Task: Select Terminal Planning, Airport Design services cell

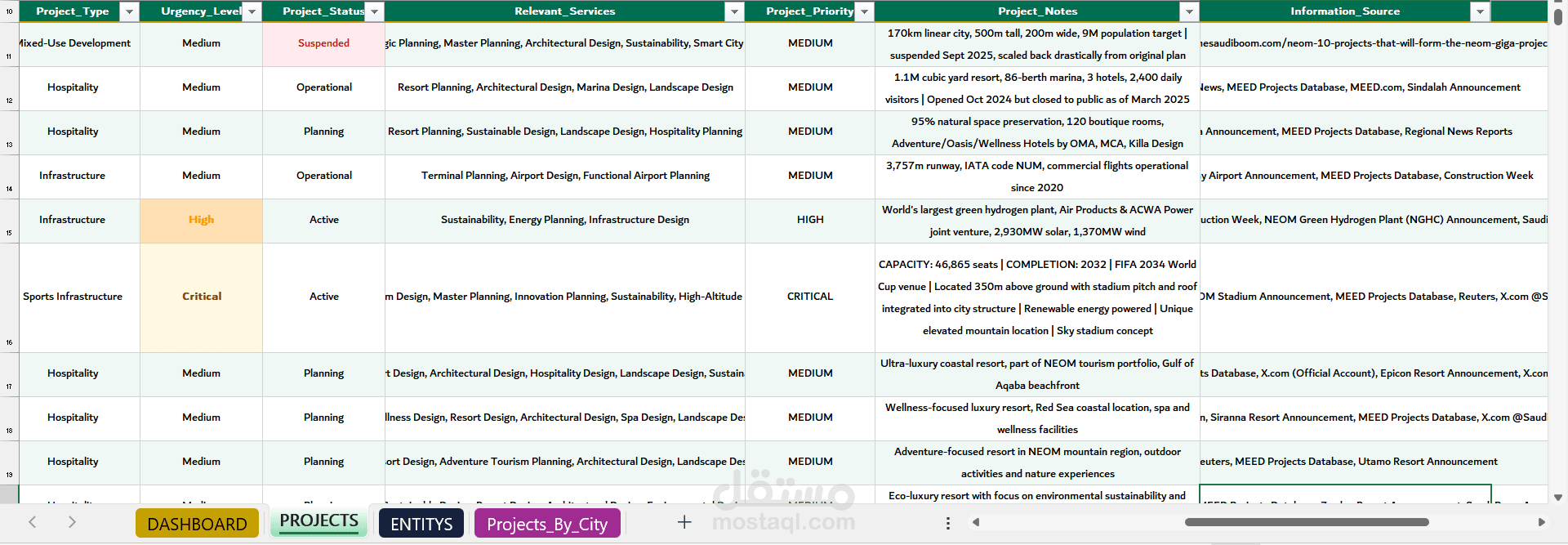Action: click(x=565, y=176)
